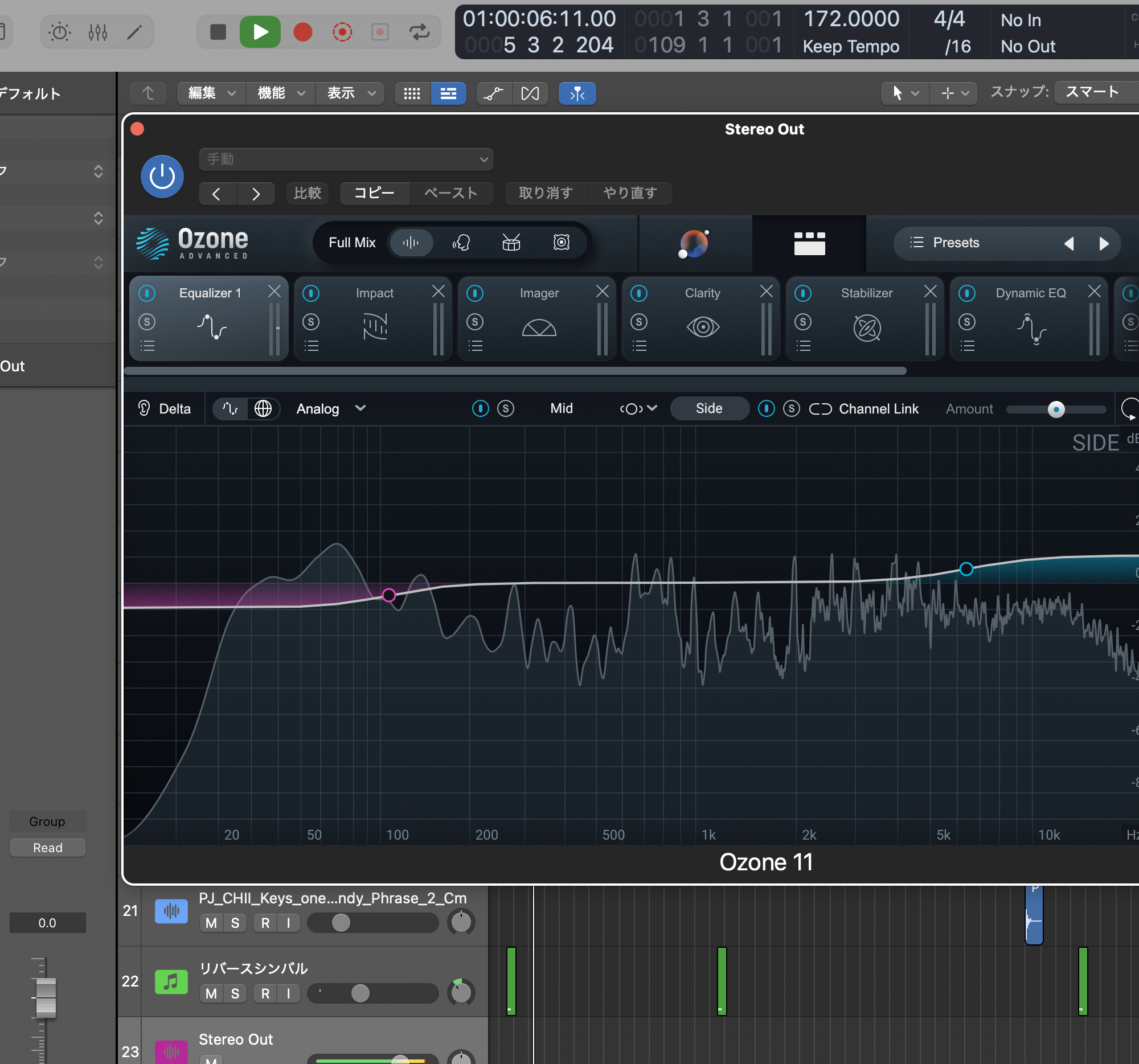Open the secondary crosshair tool dropdown
This screenshot has height=1064, width=1139.
pyautogui.click(x=954, y=93)
